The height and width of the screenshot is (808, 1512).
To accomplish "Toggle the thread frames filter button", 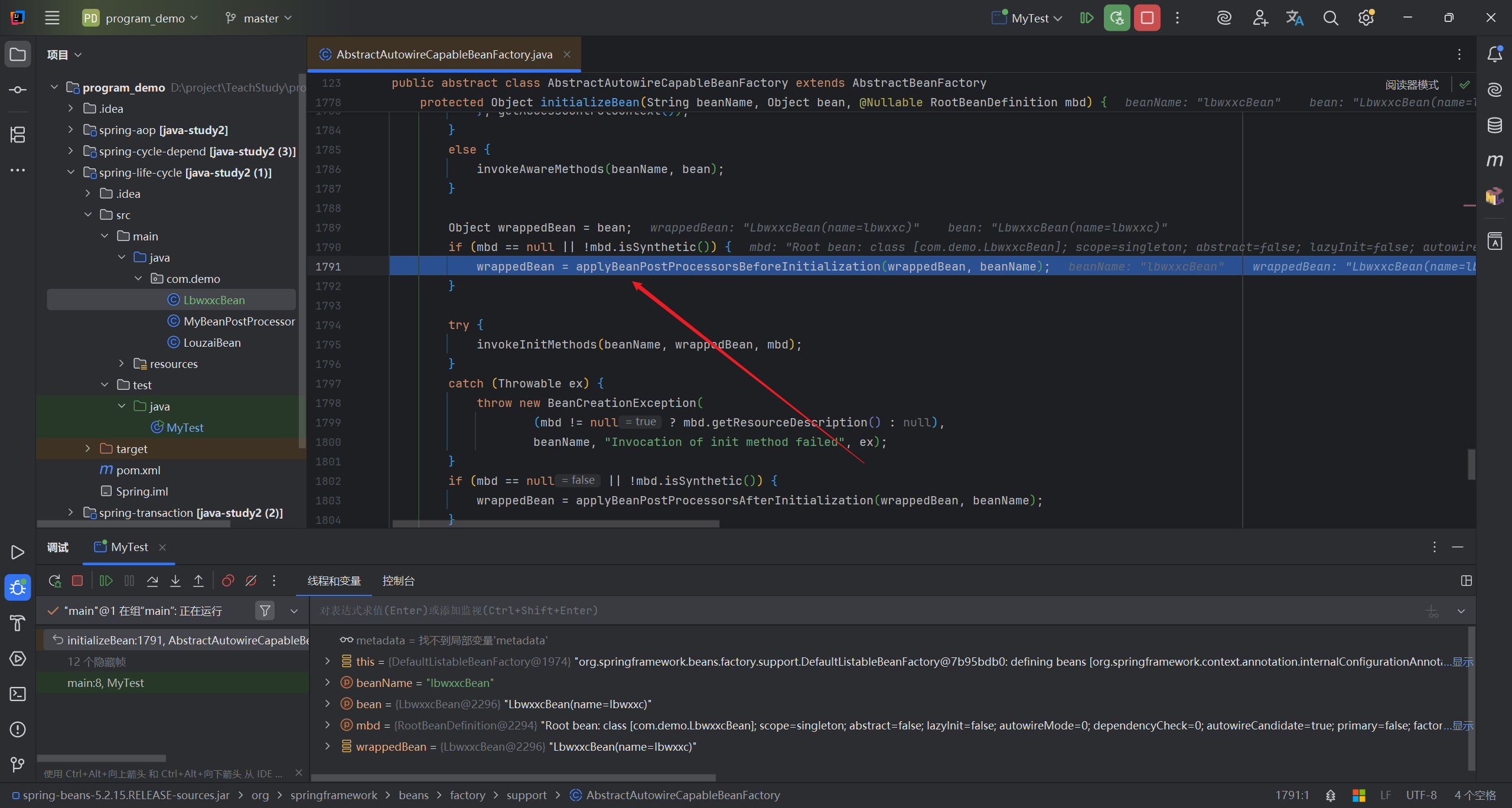I will pos(265,610).
